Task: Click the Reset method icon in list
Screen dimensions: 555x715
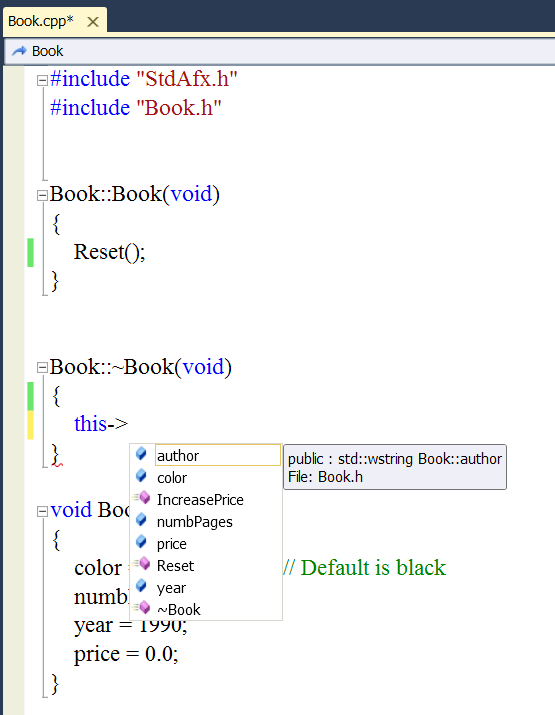Action: point(142,564)
